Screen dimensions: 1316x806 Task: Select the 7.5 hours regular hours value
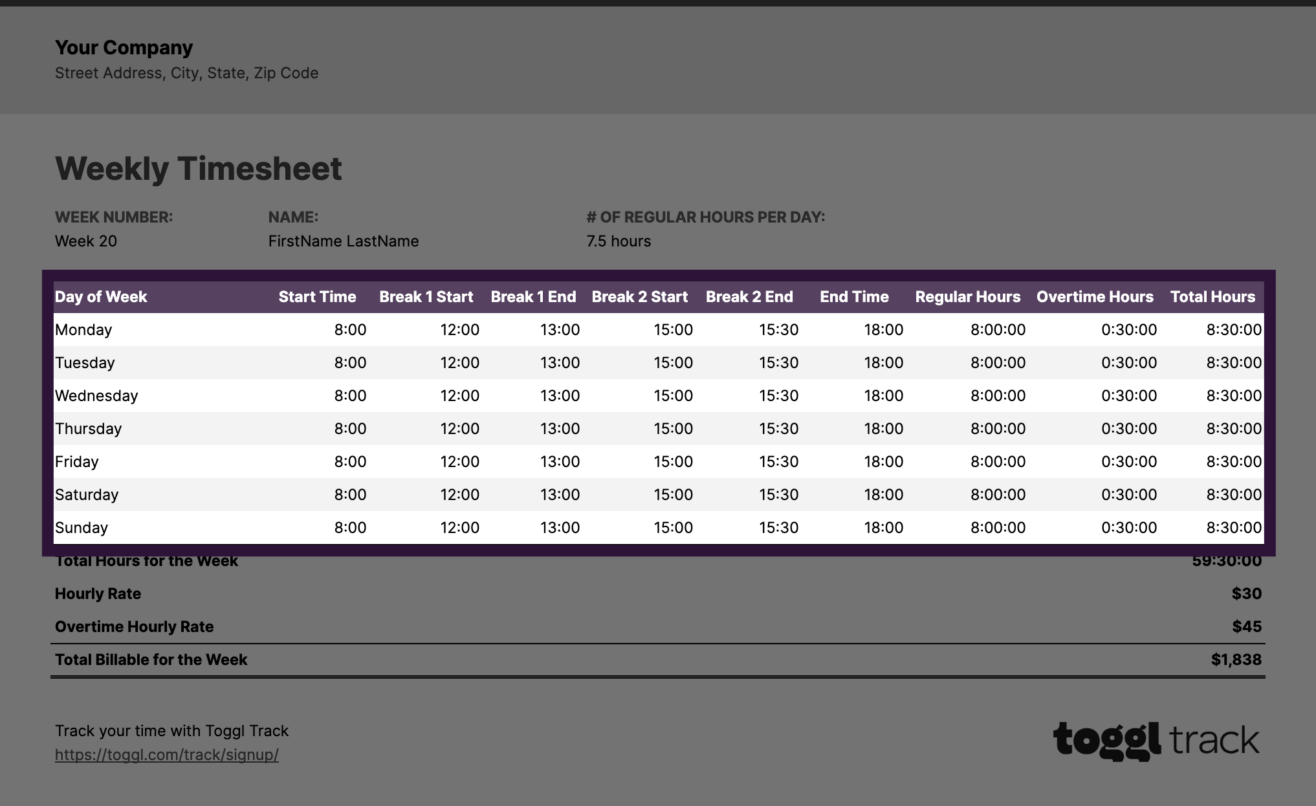point(618,241)
